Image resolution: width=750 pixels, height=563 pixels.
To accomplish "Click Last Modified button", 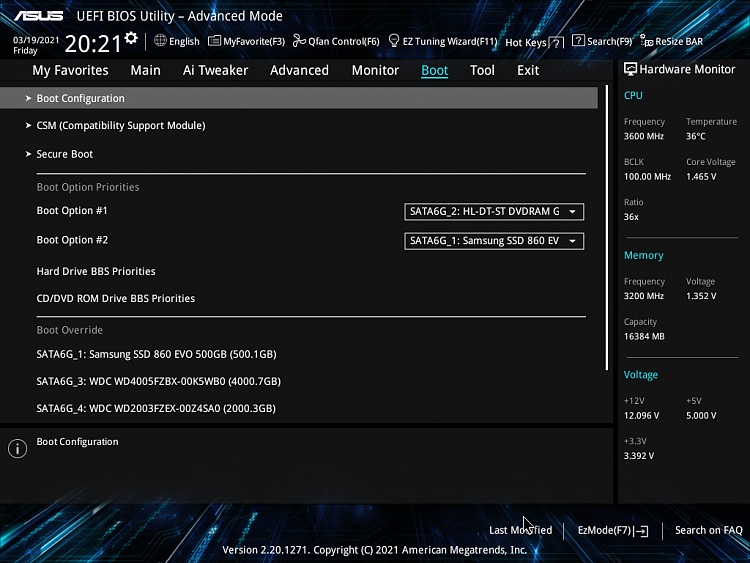I will tap(520, 530).
